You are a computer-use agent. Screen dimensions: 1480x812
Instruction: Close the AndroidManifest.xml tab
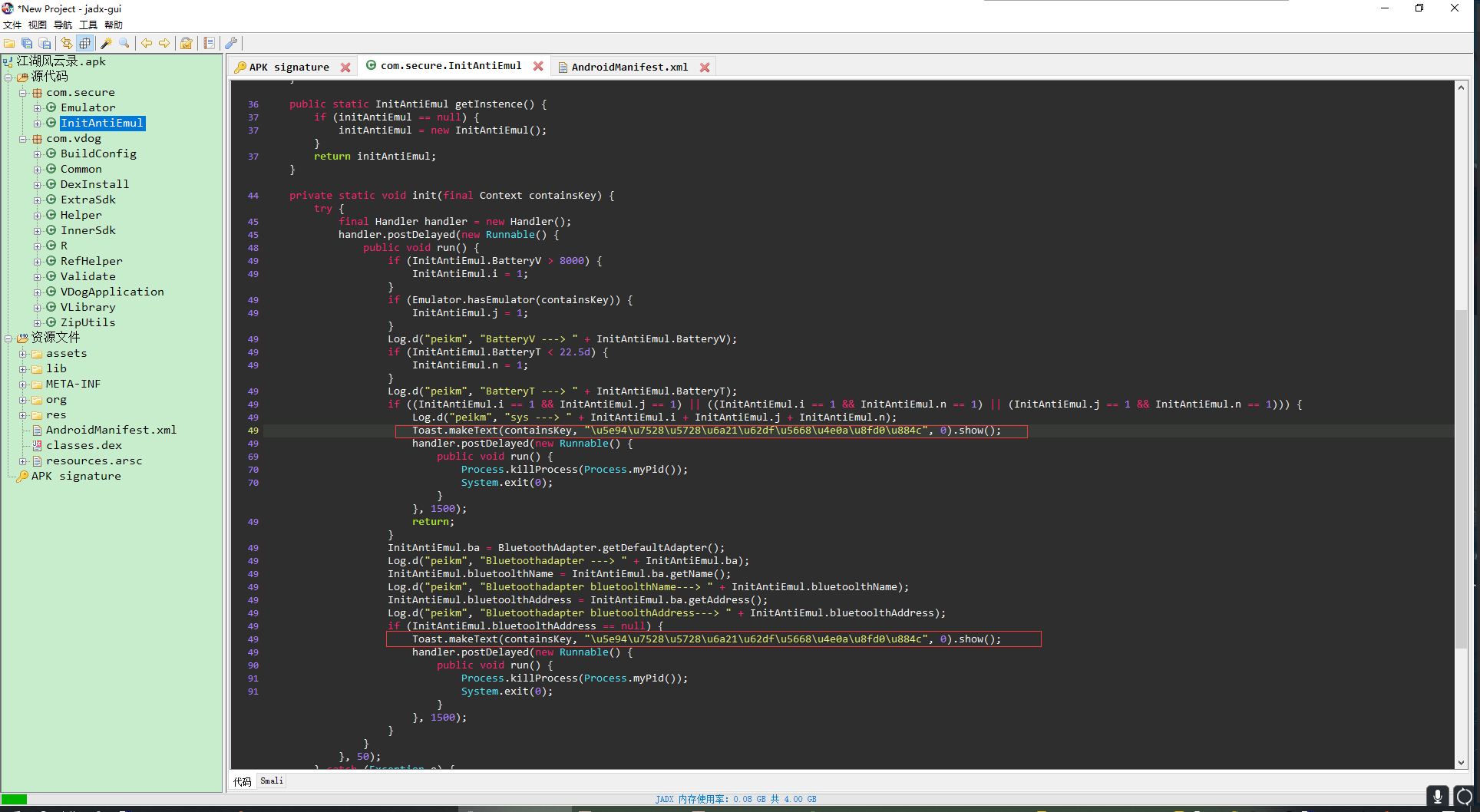[705, 68]
